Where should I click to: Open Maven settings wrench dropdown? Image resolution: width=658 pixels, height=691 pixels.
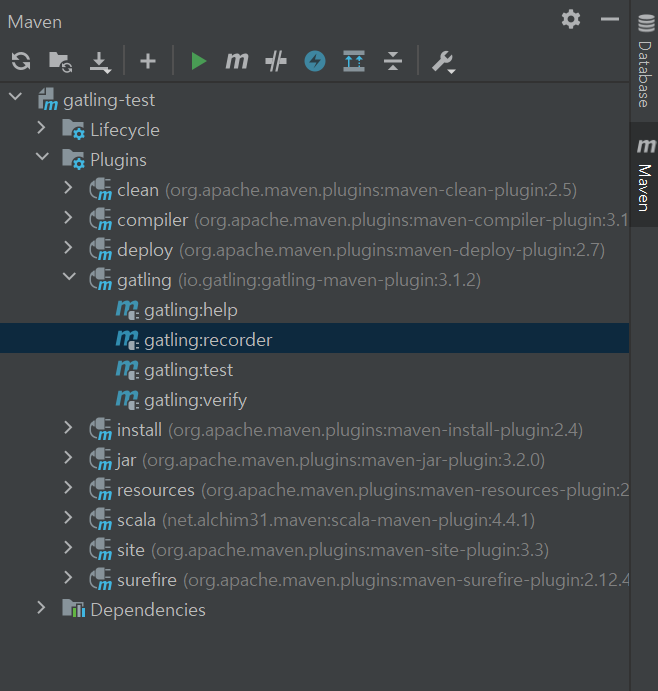[443, 62]
